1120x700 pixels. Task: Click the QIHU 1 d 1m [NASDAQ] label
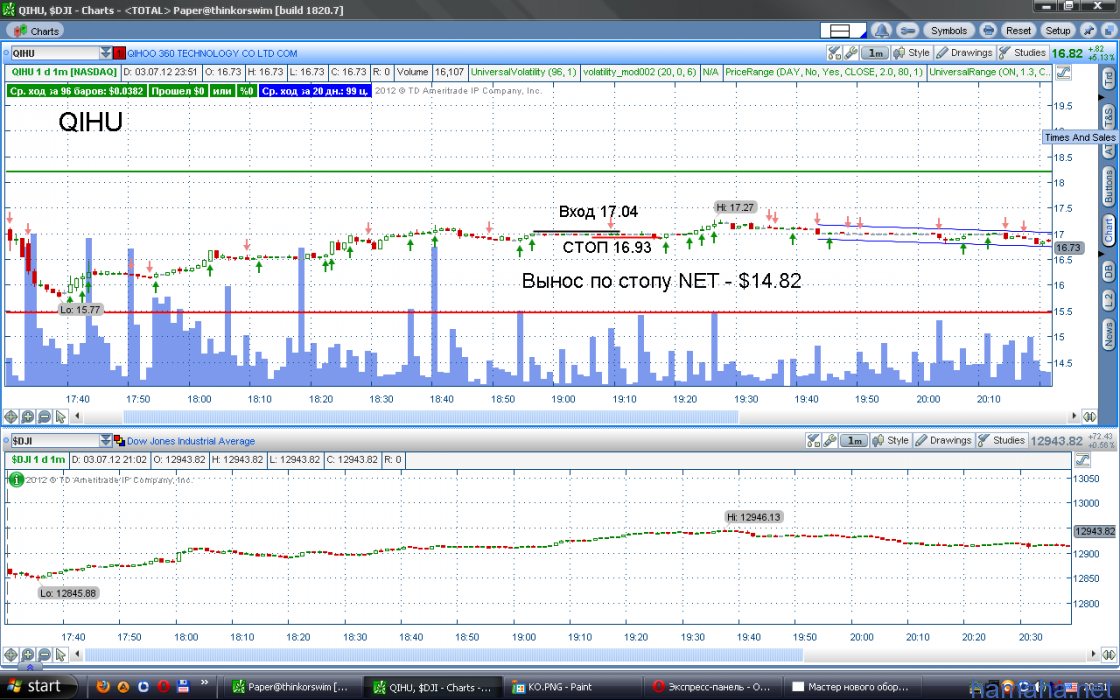tap(64, 72)
